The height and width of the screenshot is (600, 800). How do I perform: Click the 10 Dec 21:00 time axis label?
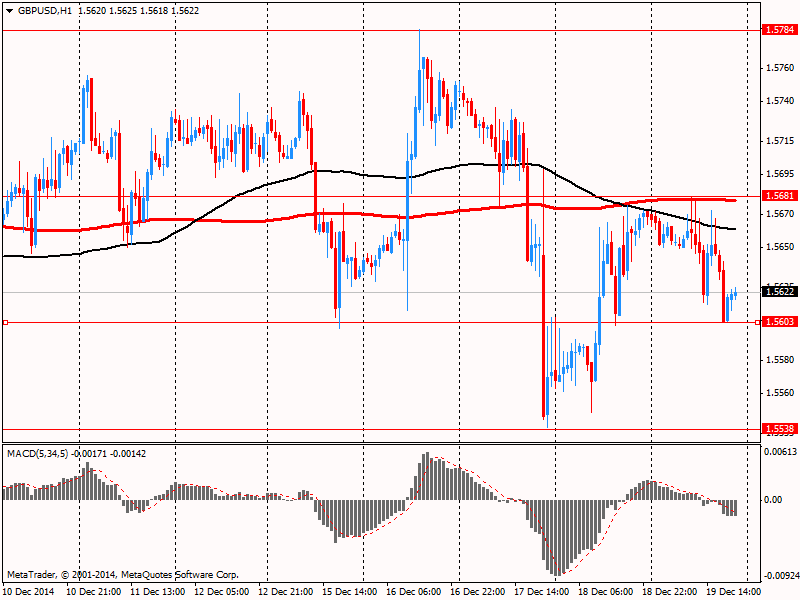(94, 591)
